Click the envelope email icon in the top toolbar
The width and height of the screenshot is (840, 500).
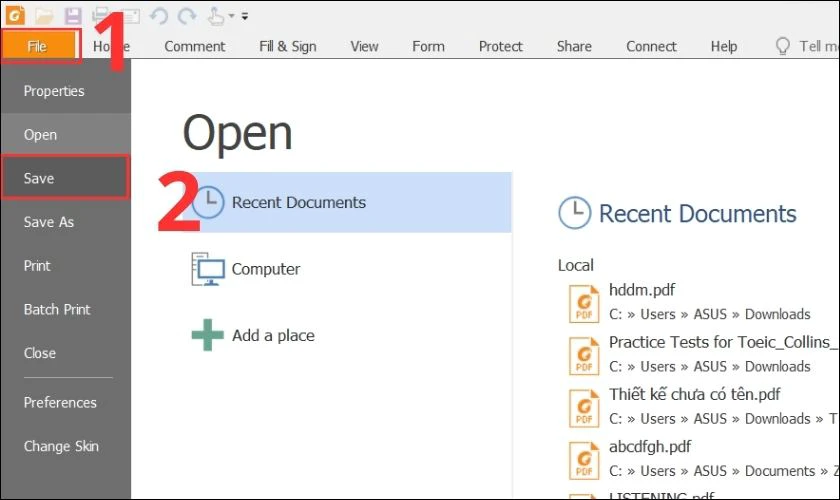pyautogui.click(x=131, y=17)
